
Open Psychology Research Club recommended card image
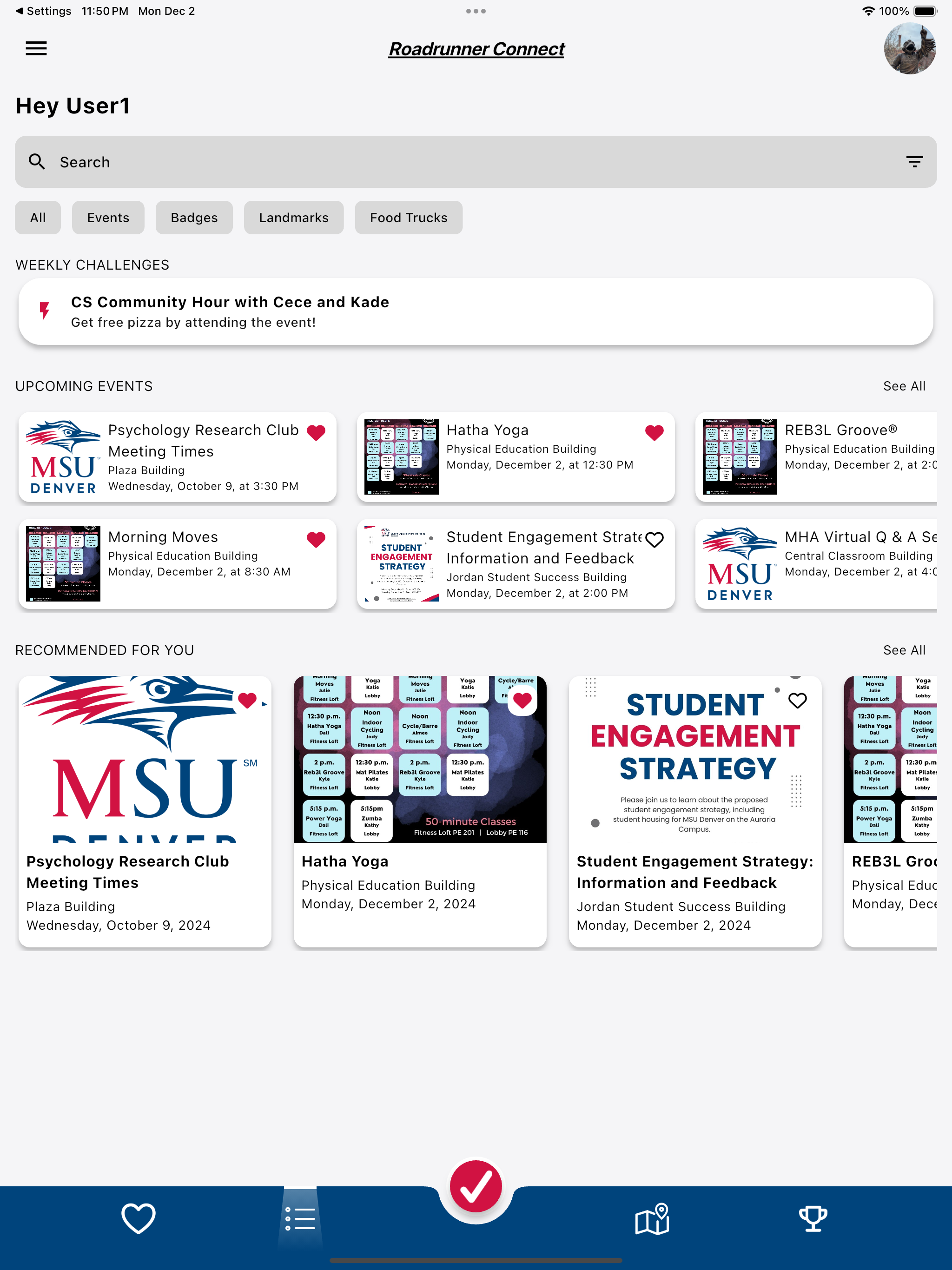145,760
